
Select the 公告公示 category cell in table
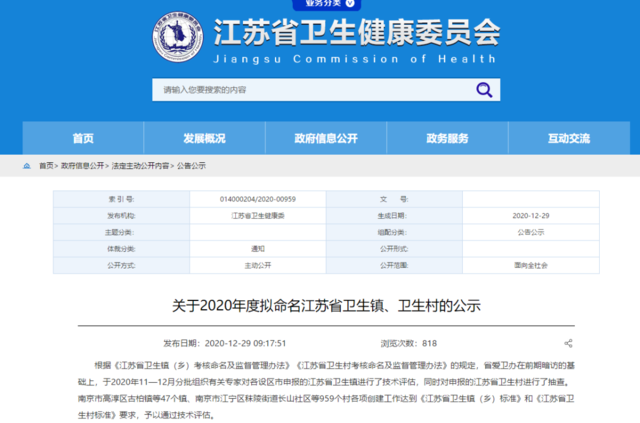531,232
